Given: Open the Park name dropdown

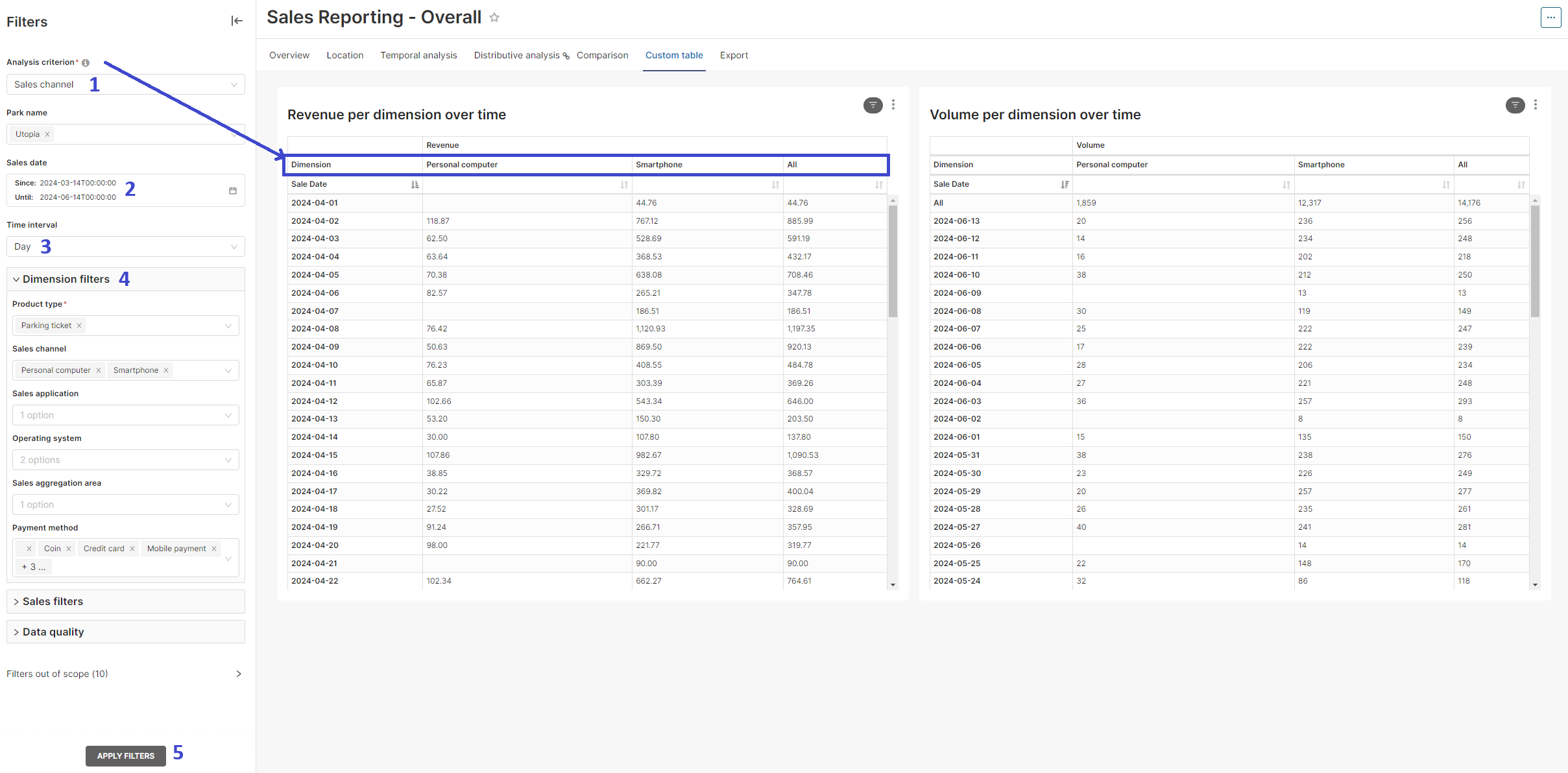Looking at the screenshot, I should click(x=126, y=134).
